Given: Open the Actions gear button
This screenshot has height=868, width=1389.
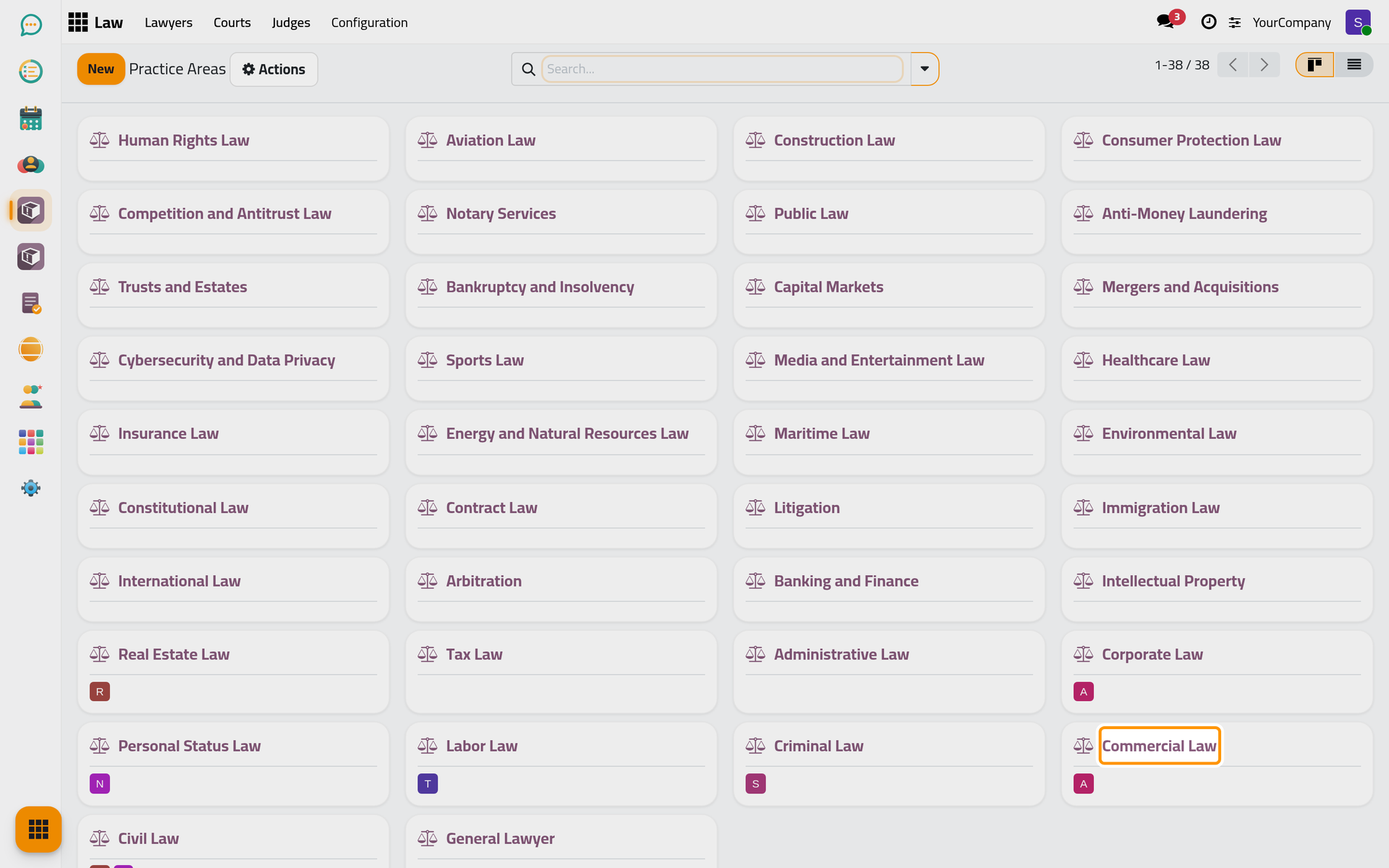Looking at the screenshot, I should click(273, 69).
